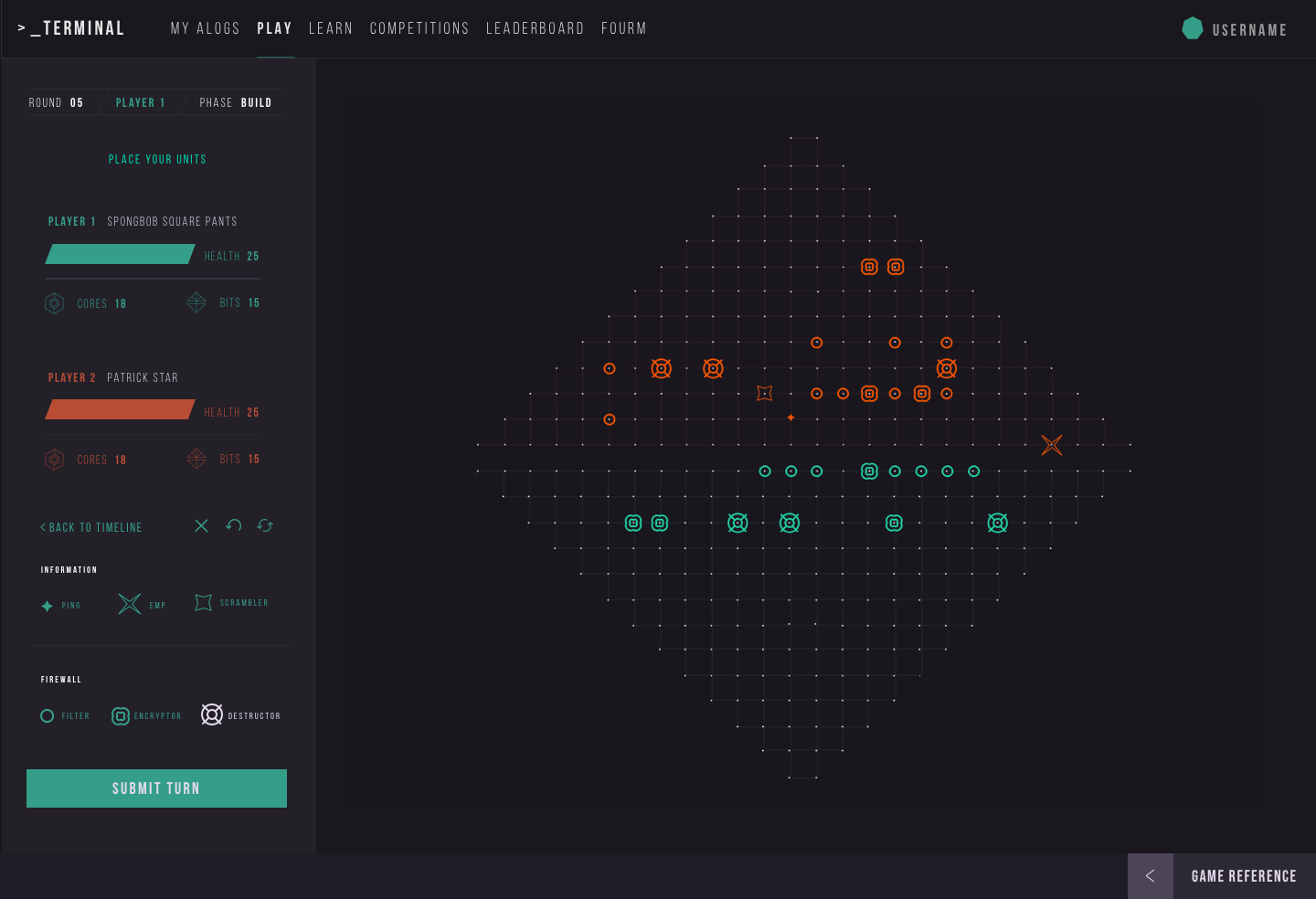The width and height of the screenshot is (1316, 899).
Task: Select the EMP unit icon
Action: (x=130, y=604)
